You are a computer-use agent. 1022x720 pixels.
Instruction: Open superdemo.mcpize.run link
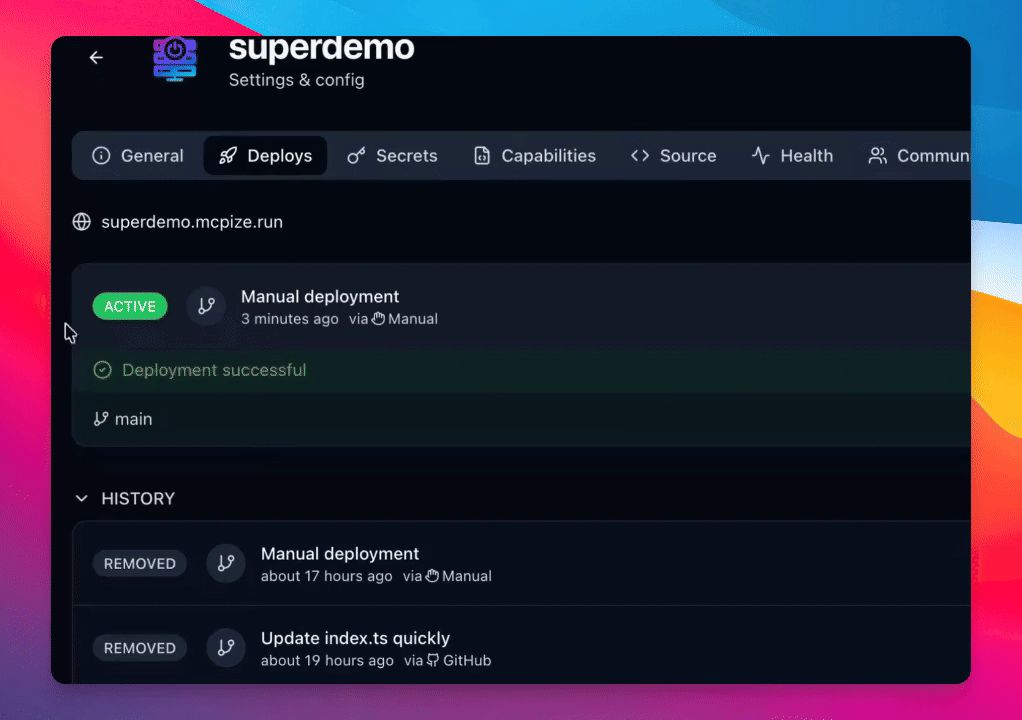(x=192, y=222)
